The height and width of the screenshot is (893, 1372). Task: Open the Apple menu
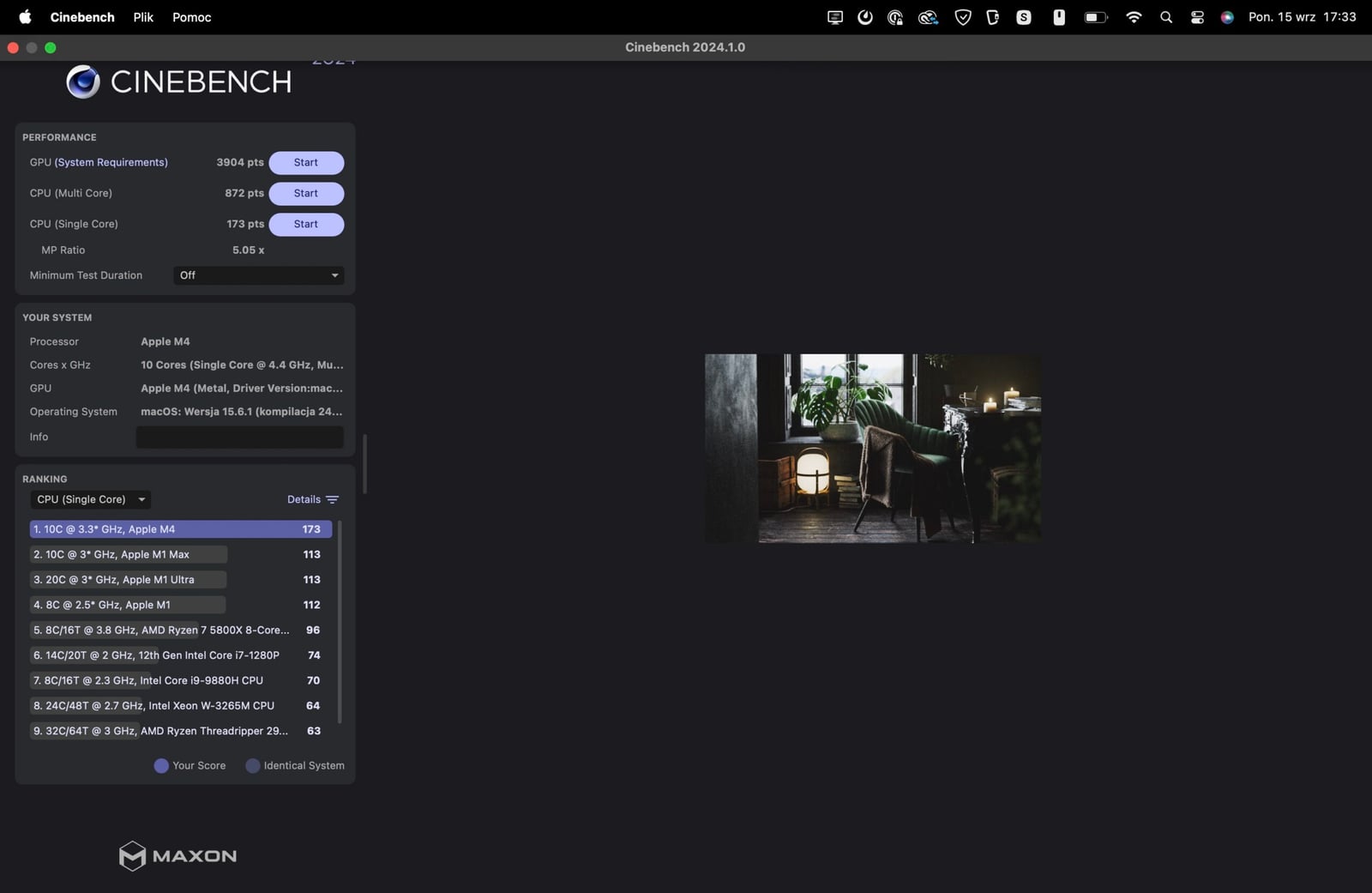pos(25,16)
